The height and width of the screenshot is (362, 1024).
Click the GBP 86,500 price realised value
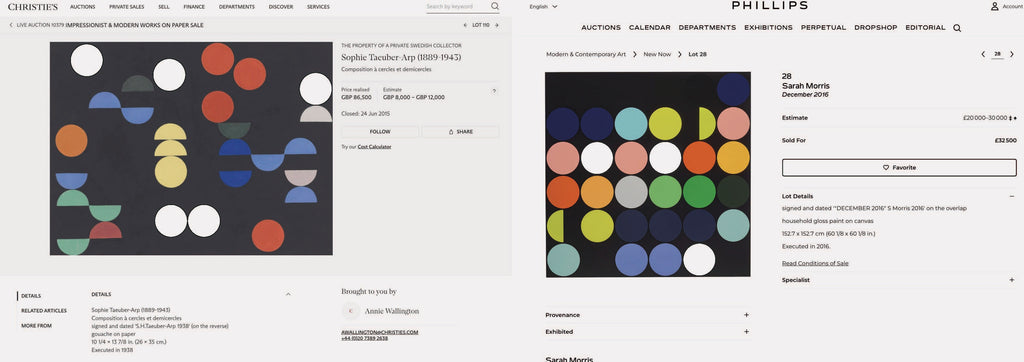pos(357,97)
